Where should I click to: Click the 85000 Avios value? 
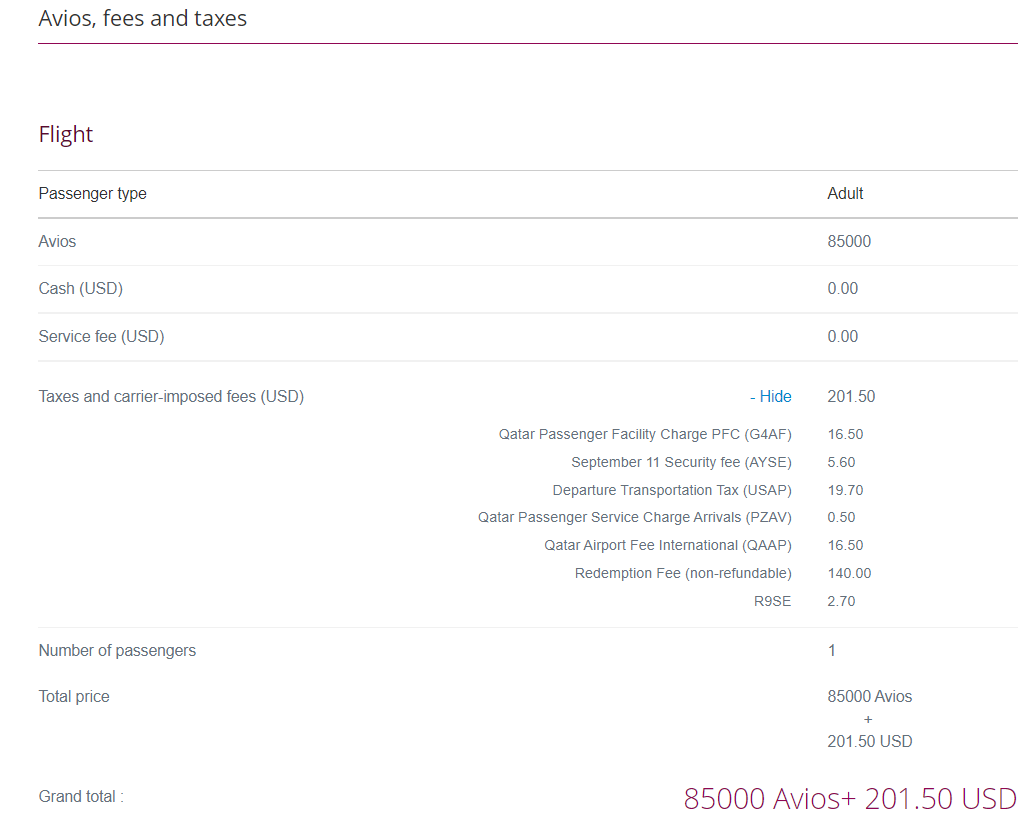pos(849,241)
